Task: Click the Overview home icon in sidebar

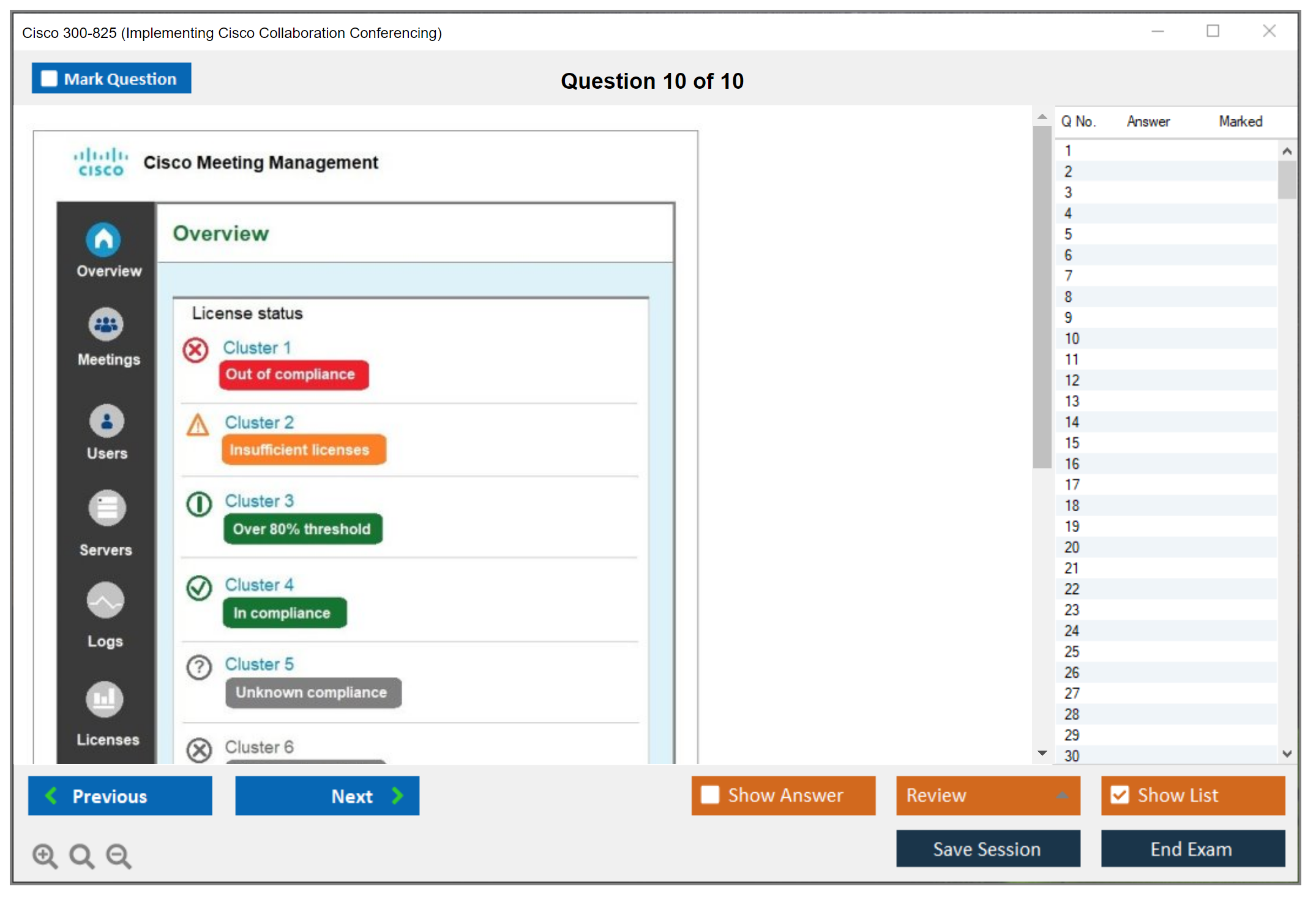Action: 103,239
